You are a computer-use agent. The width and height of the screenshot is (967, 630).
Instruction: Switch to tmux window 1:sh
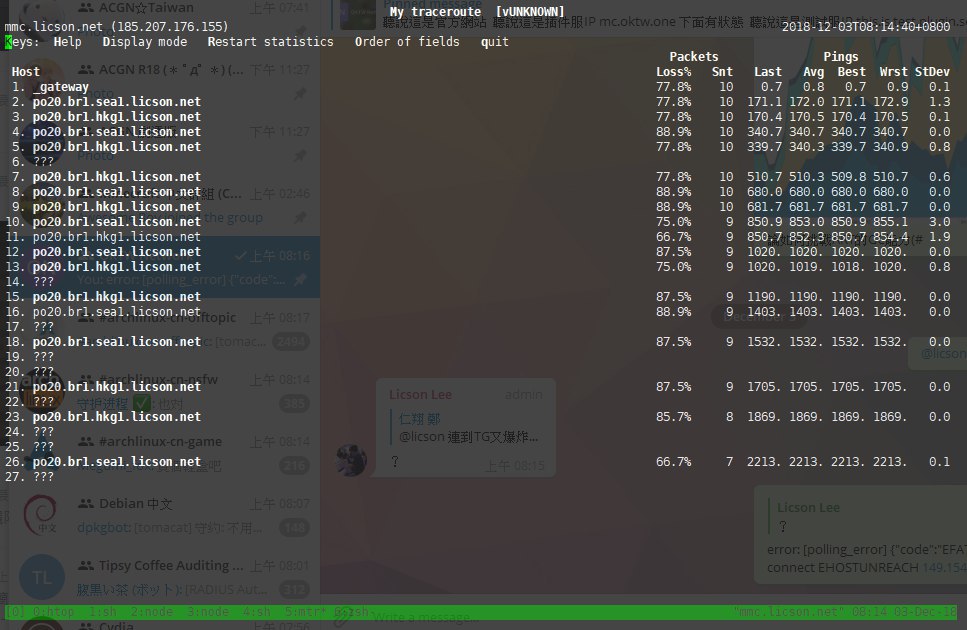[x=102, y=612]
